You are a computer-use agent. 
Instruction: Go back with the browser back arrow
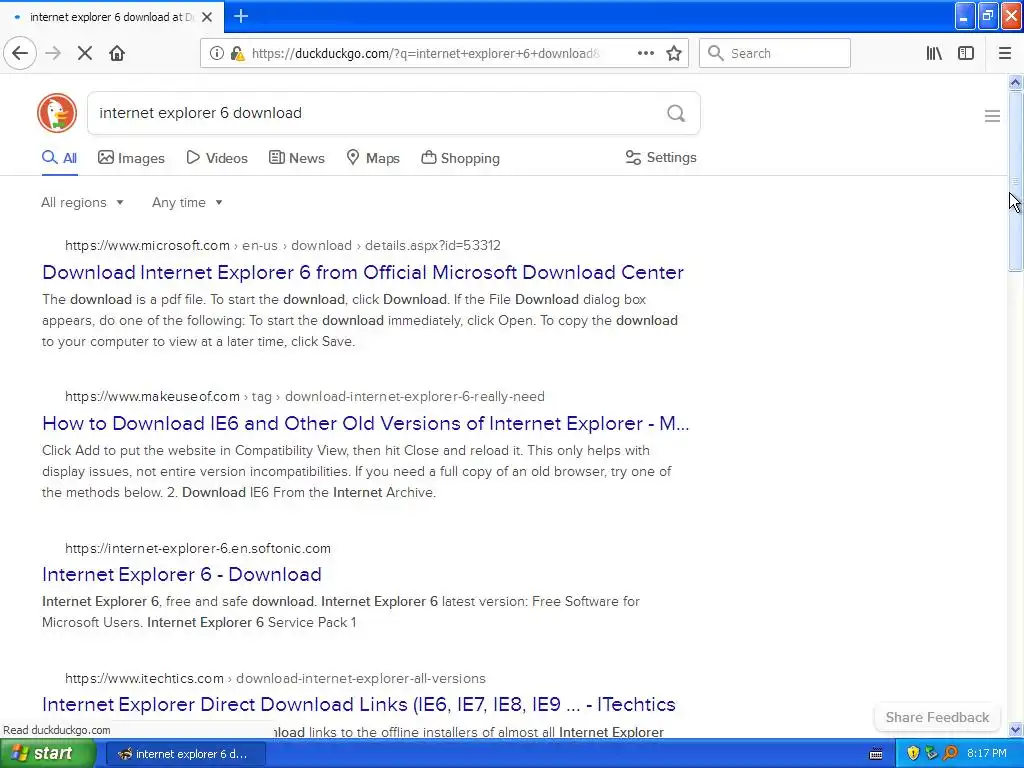tap(20, 53)
